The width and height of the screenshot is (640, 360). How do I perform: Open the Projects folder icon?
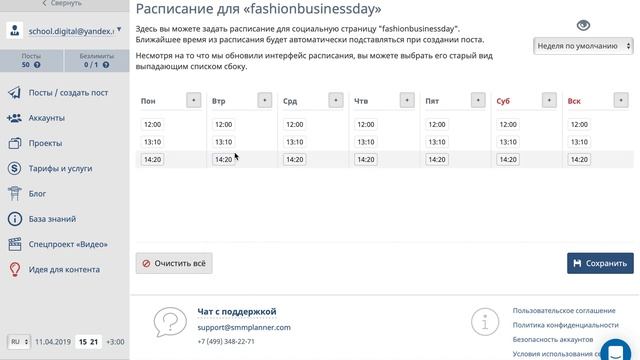click(x=14, y=143)
